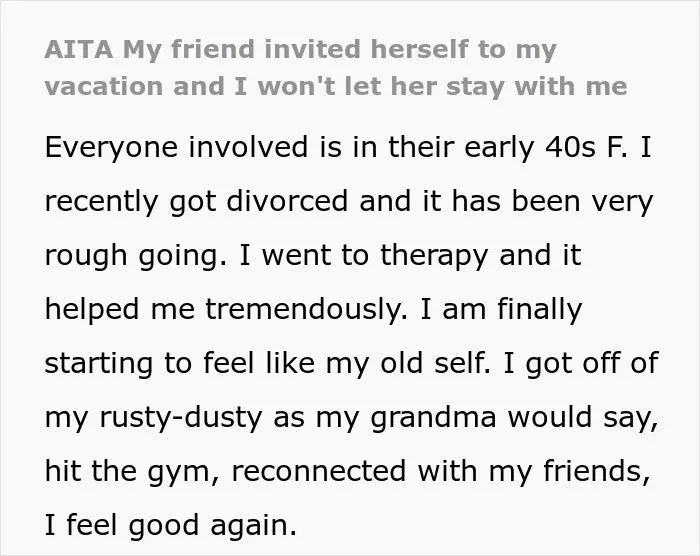Click the hyphenated word "rusty-dusty"
700x556 pixels.
pos(181,418)
